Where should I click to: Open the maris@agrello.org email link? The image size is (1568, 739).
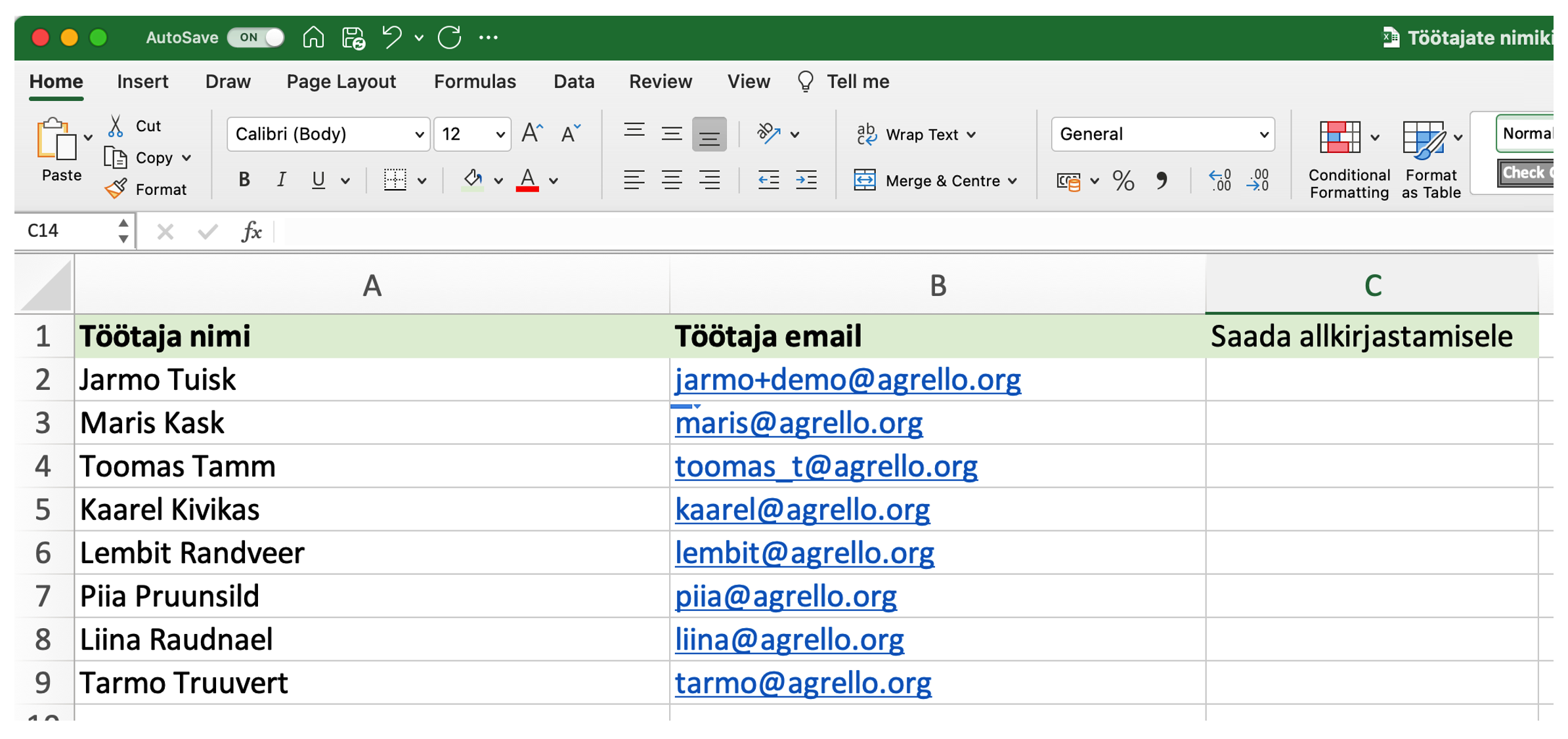(x=798, y=423)
